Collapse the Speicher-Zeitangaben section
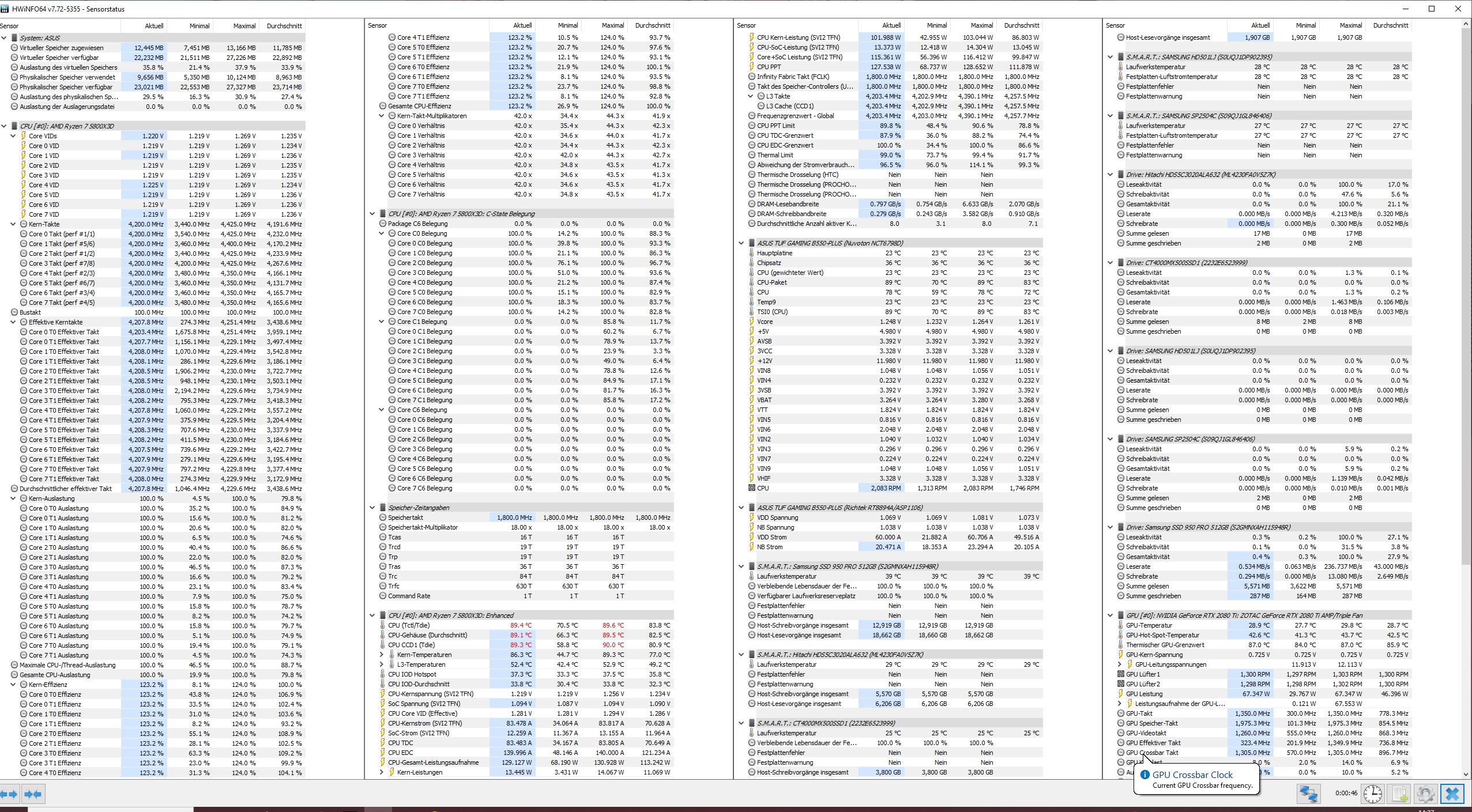This screenshot has height=812, width=1472. (372, 508)
